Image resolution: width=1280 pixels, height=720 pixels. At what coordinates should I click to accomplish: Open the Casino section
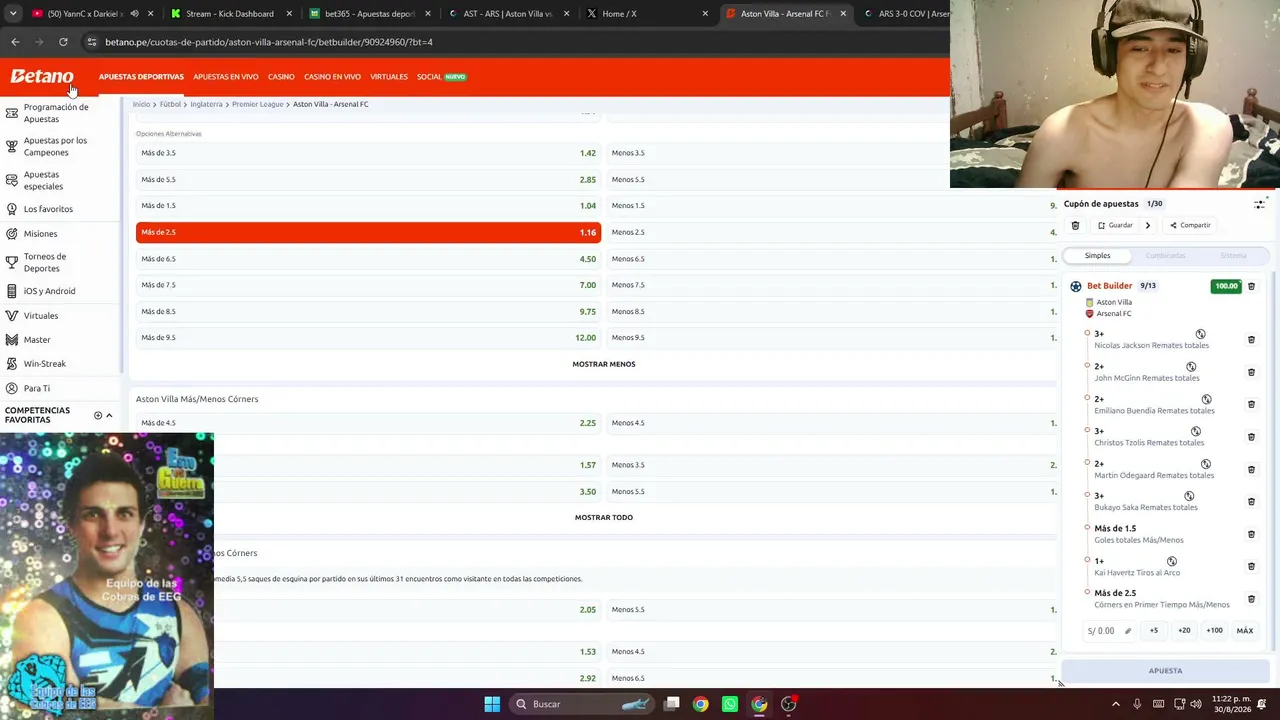click(x=281, y=77)
